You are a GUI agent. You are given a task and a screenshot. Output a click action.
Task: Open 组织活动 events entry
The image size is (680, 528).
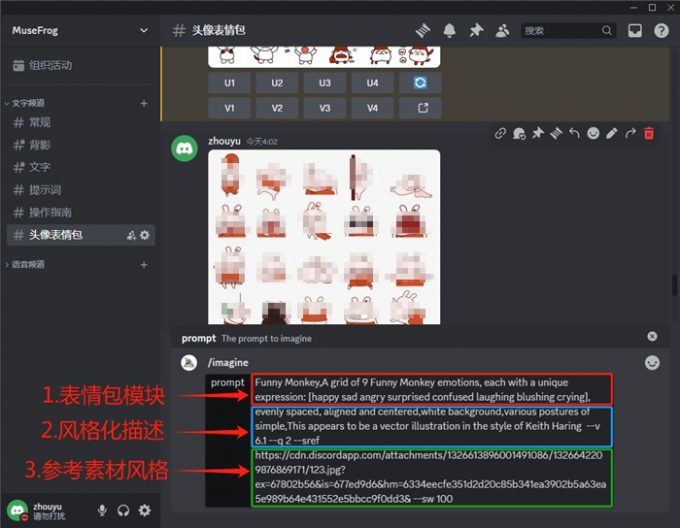[x=42, y=65]
